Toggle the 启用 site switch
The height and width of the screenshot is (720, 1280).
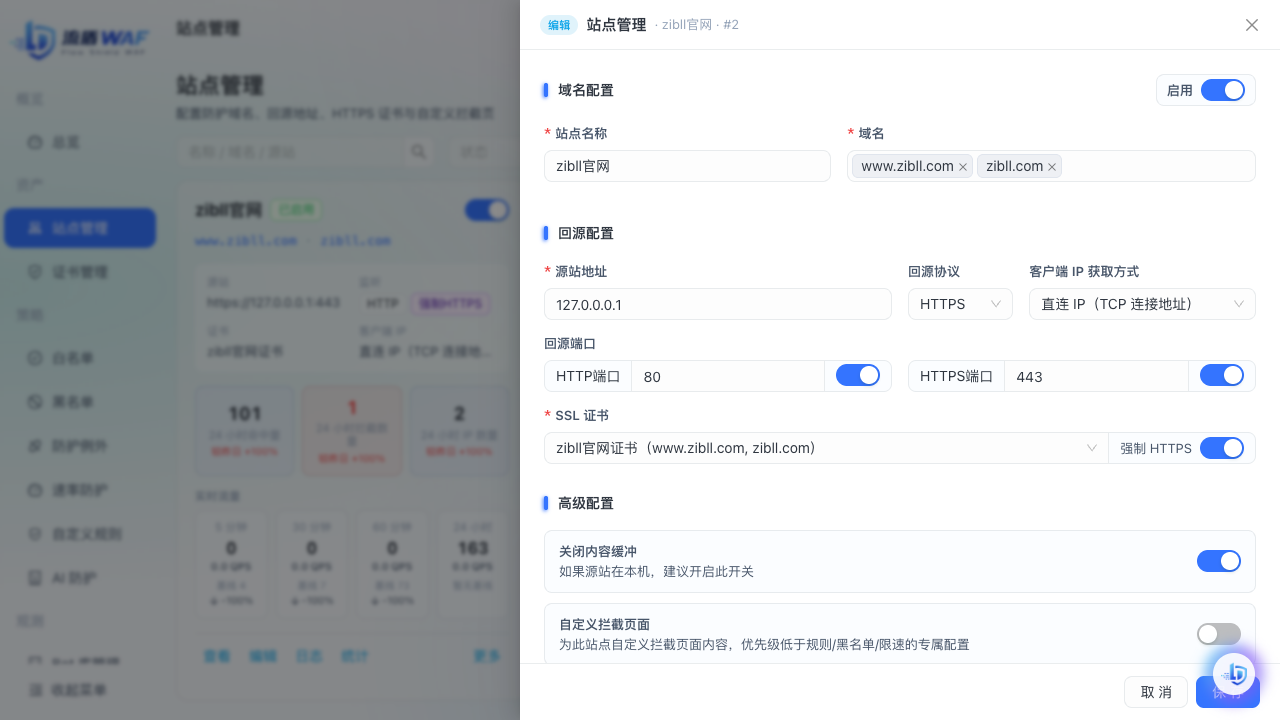[x=1223, y=90]
